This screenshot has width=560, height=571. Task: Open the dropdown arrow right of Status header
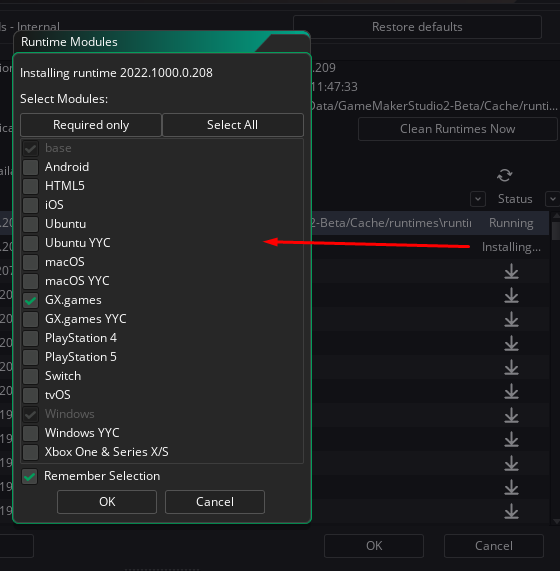pos(552,199)
